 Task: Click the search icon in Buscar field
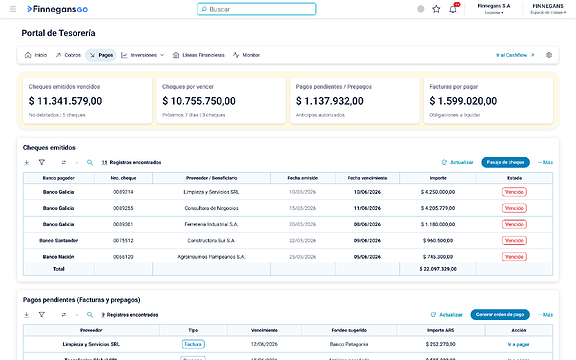click(x=204, y=9)
